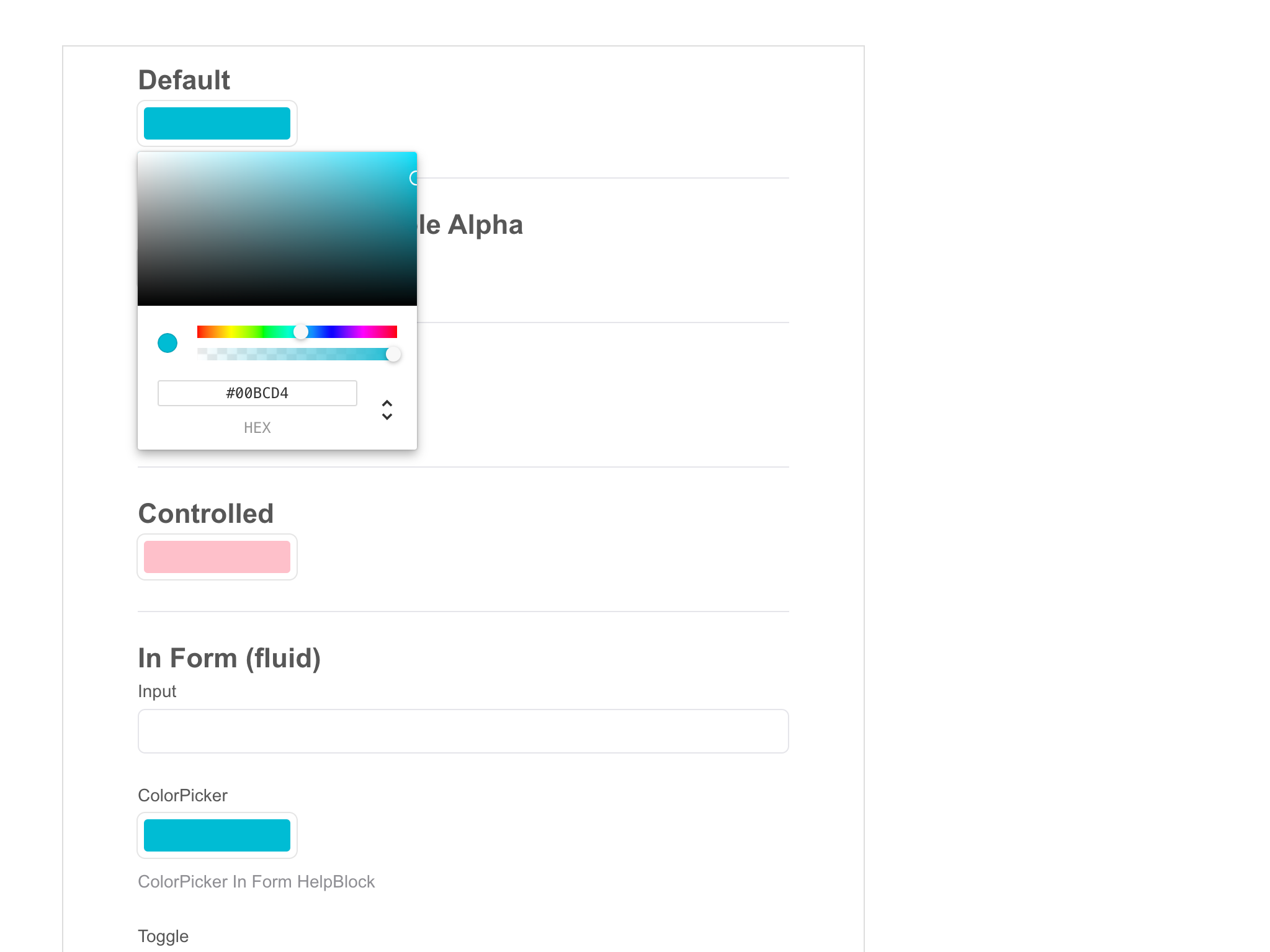Click the HEX format label

pos(257,428)
